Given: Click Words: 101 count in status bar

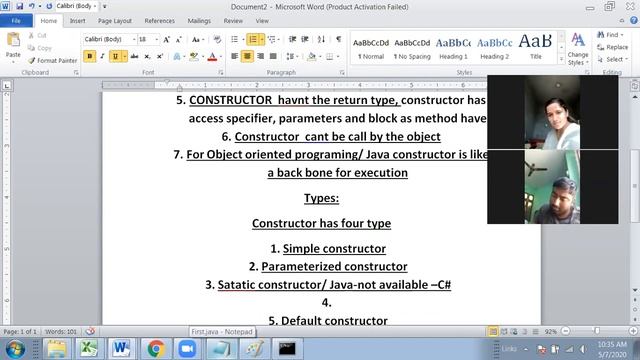Looking at the screenshot, I should click(x=60, y=331).
